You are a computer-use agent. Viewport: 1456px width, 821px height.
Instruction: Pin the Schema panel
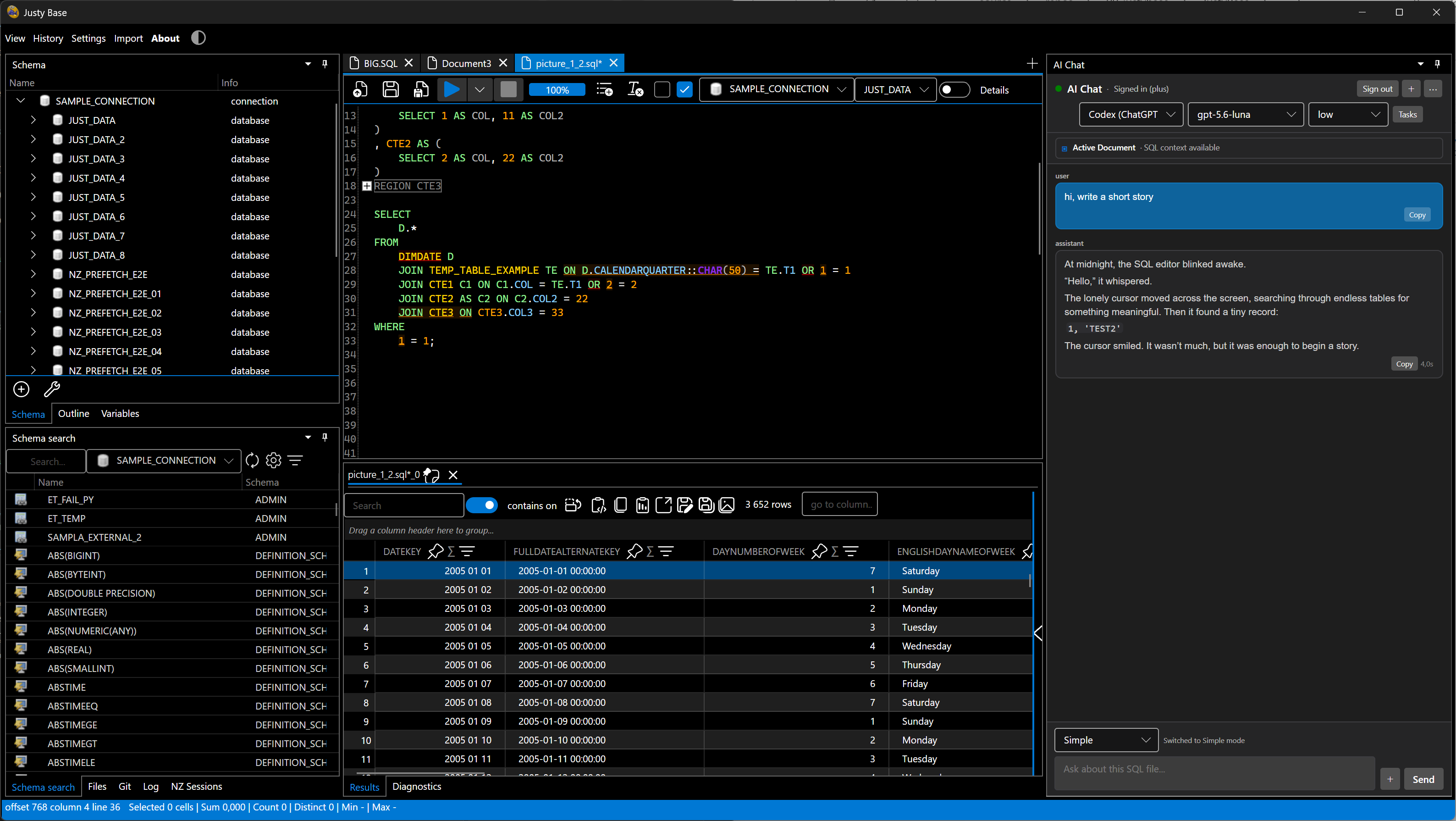click(x=325, y=65)
